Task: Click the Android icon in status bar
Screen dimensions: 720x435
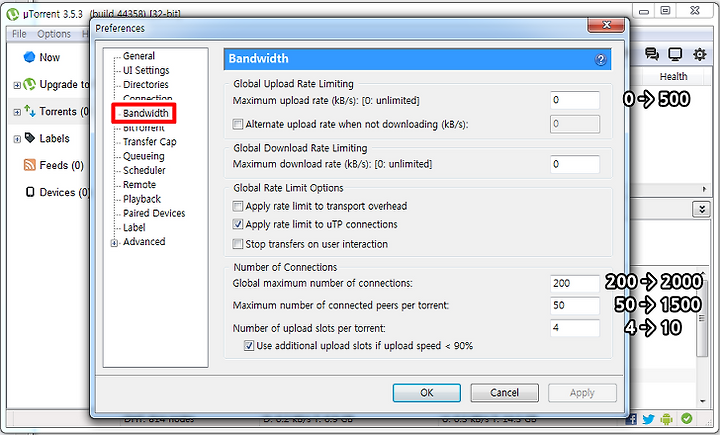Action: coord(666,418)
